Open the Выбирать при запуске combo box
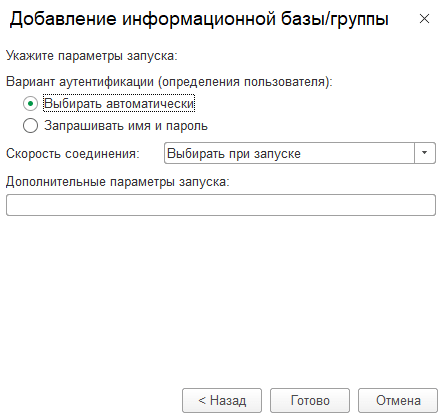The width and height of the screenshot is (442, 418). (300, 153)
